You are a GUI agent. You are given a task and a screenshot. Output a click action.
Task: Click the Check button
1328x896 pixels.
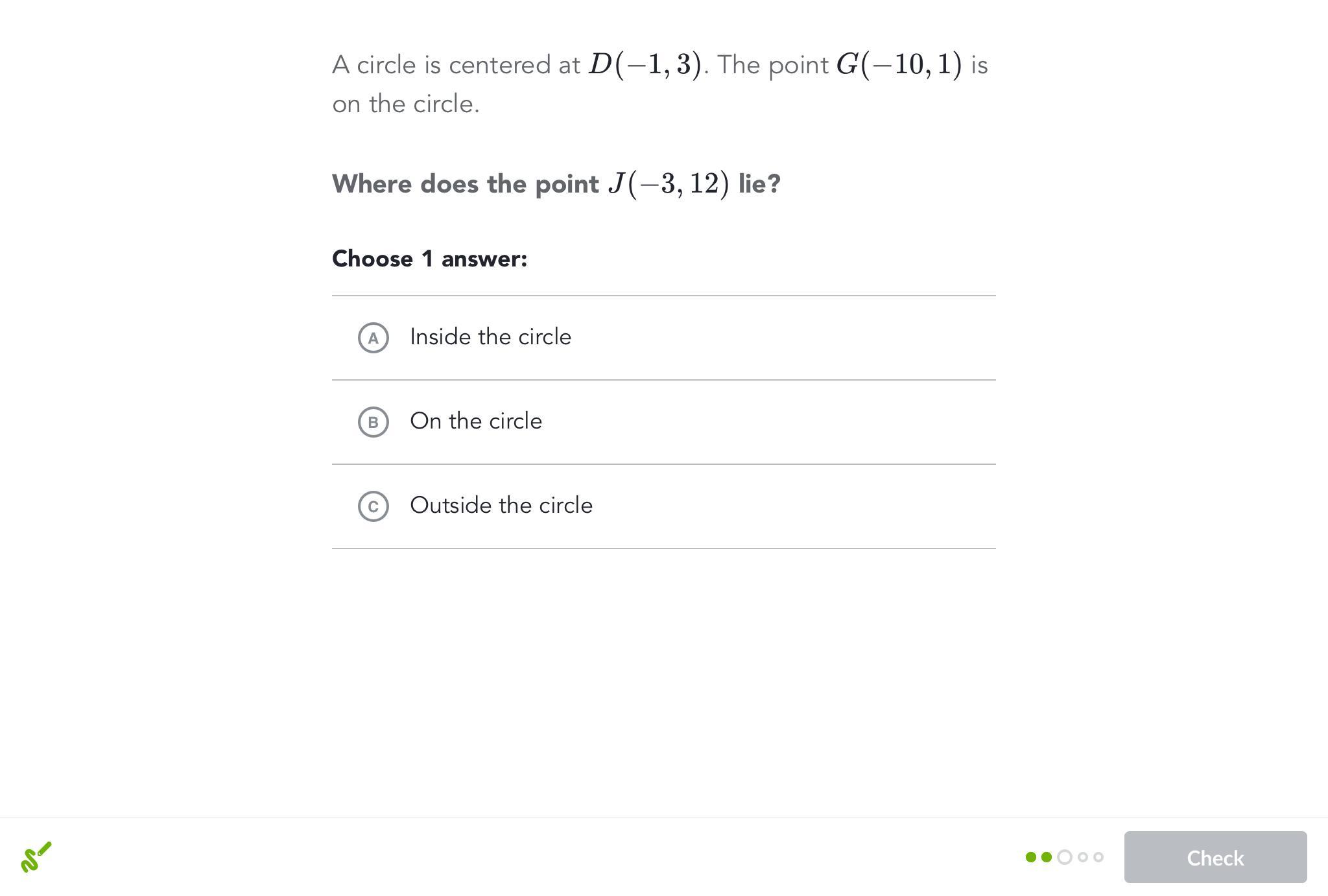(x=1215, y=857)
